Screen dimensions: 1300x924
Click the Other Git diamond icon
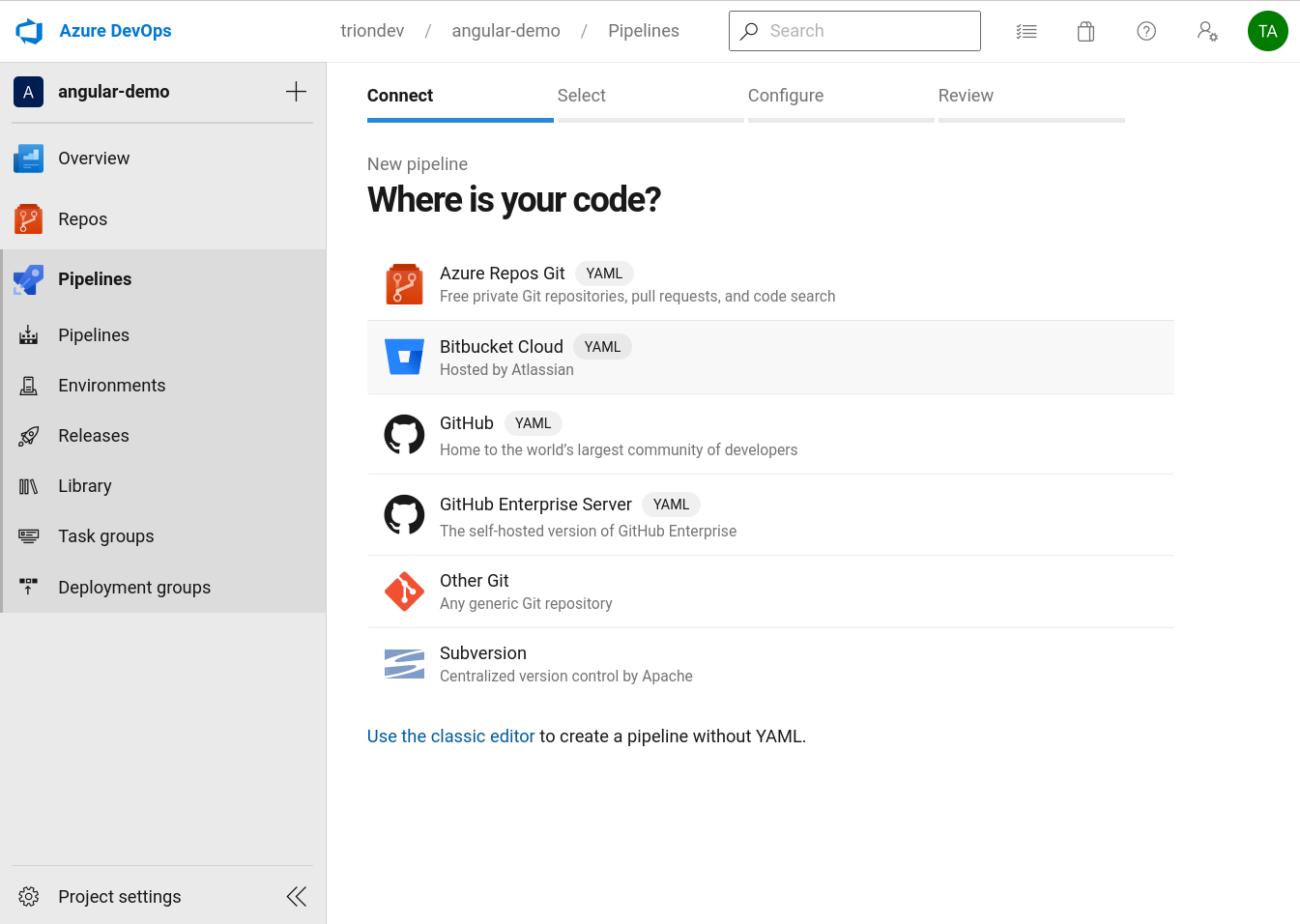click(404, 592)
